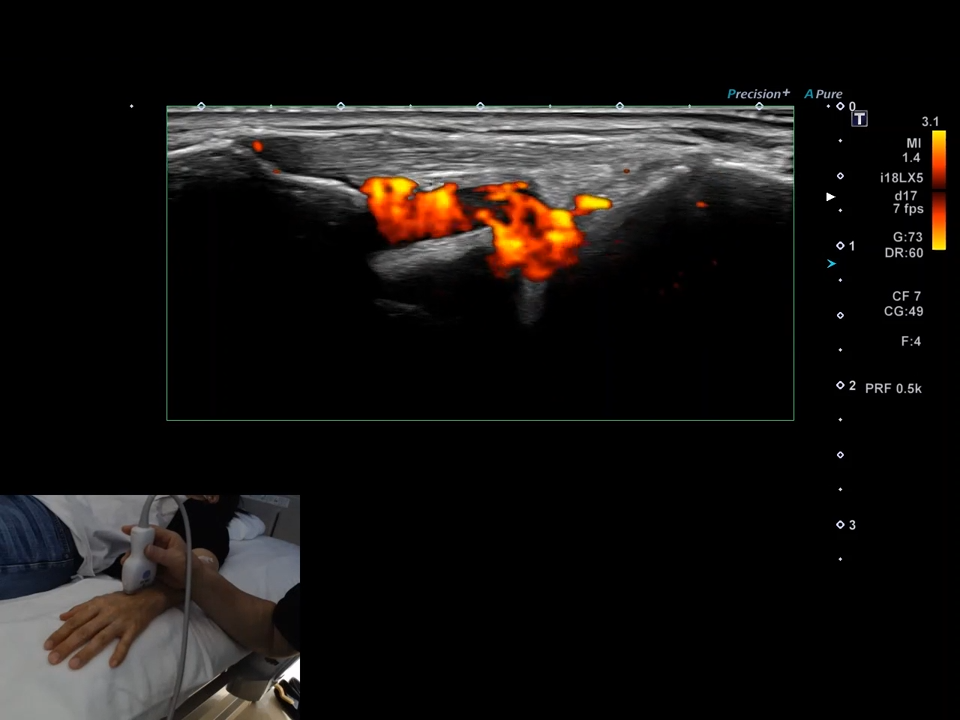Click the depth scale marker labeled 1
Screen dimensions: 960x720
(846, 246)
